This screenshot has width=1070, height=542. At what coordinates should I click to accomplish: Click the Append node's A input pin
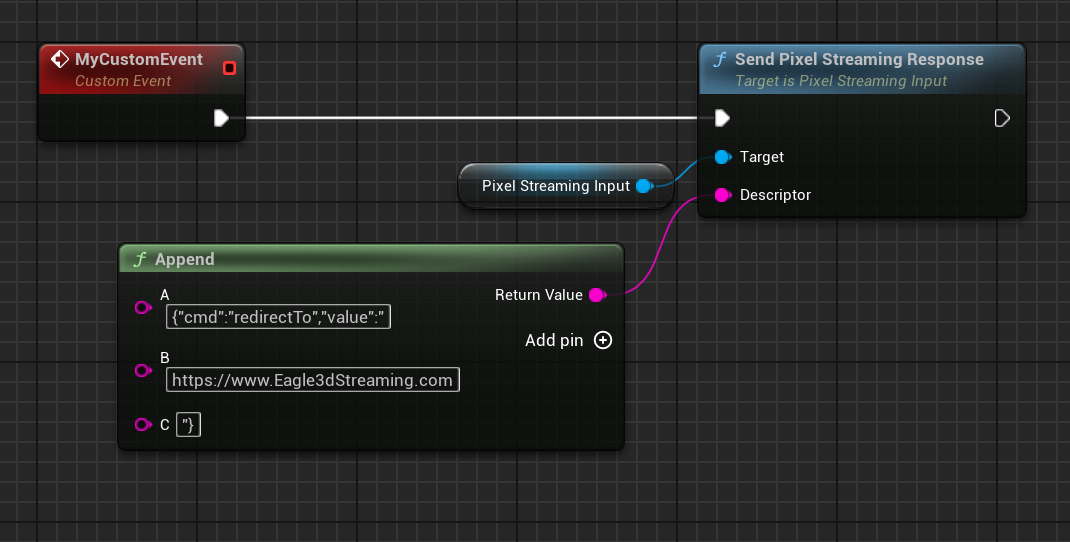pos(142,308)
